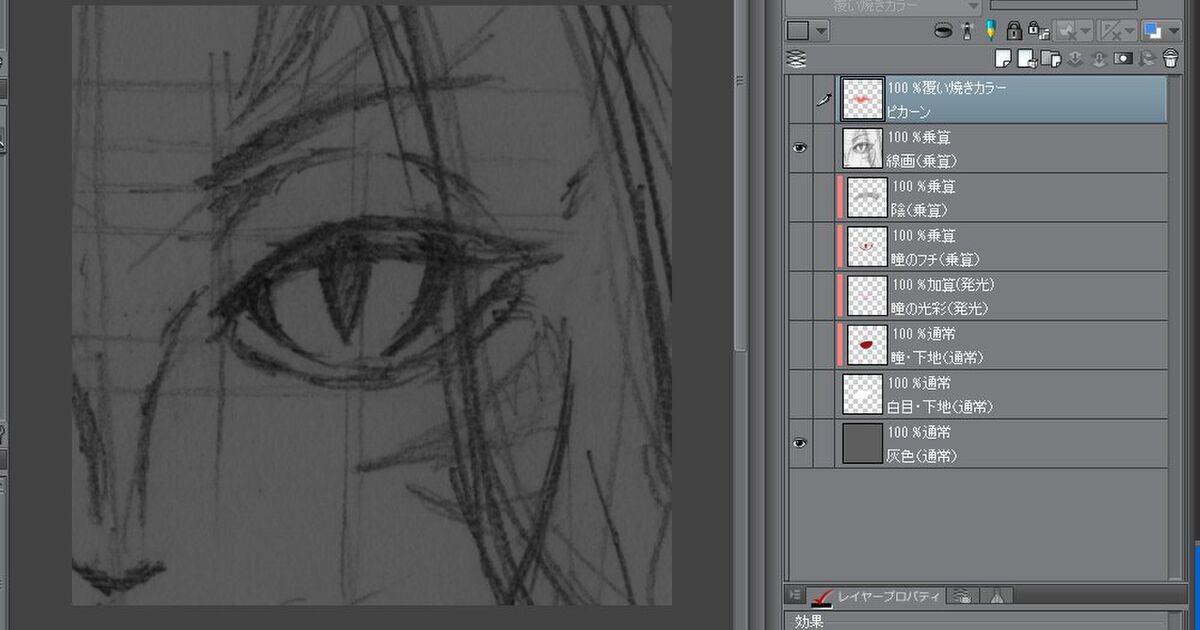The width and height of the screenshot is (1200, 630).
Task: Click the Lock Layer padlock icon
Action: 1014,31
